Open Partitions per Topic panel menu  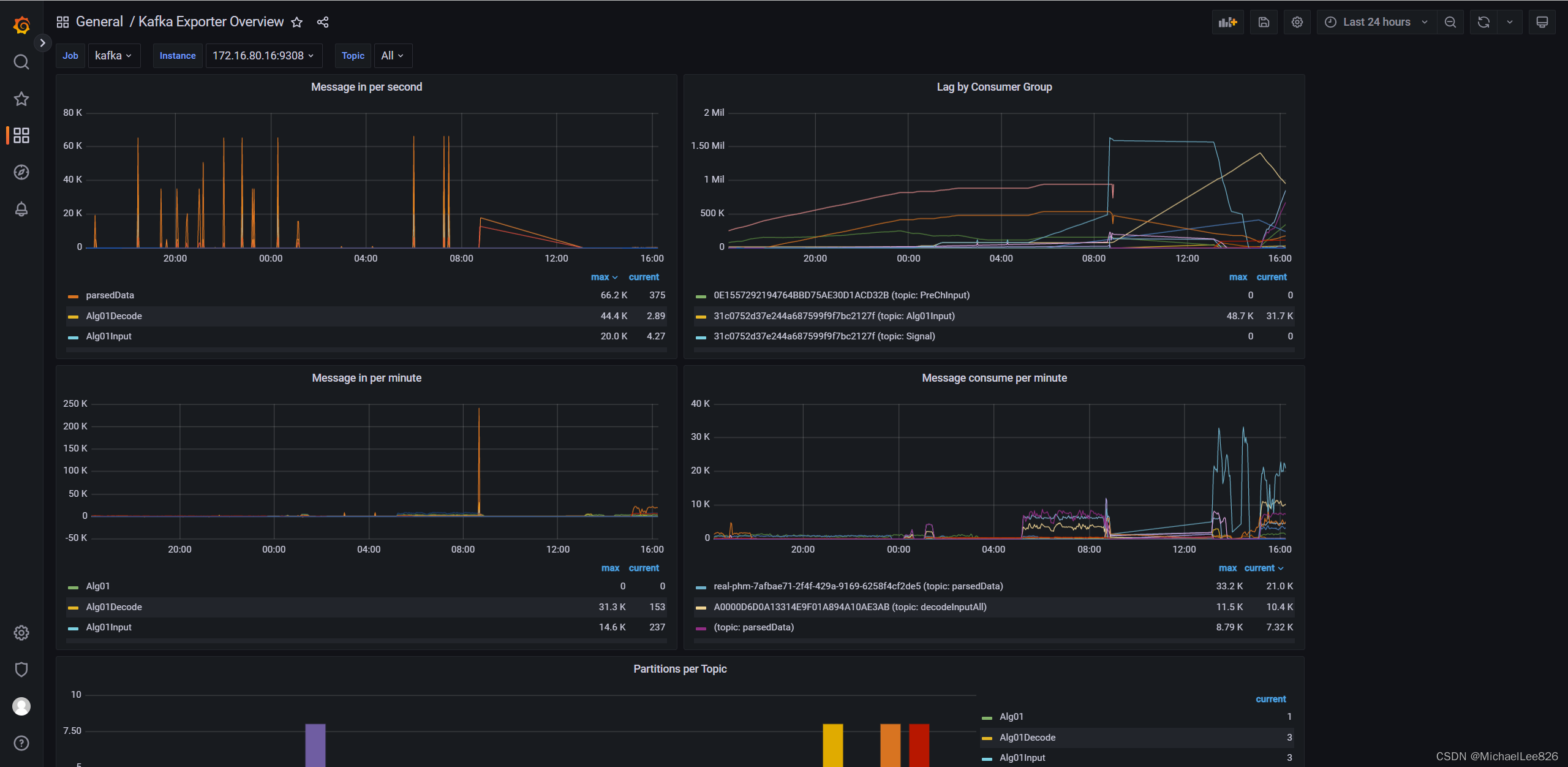680,669
